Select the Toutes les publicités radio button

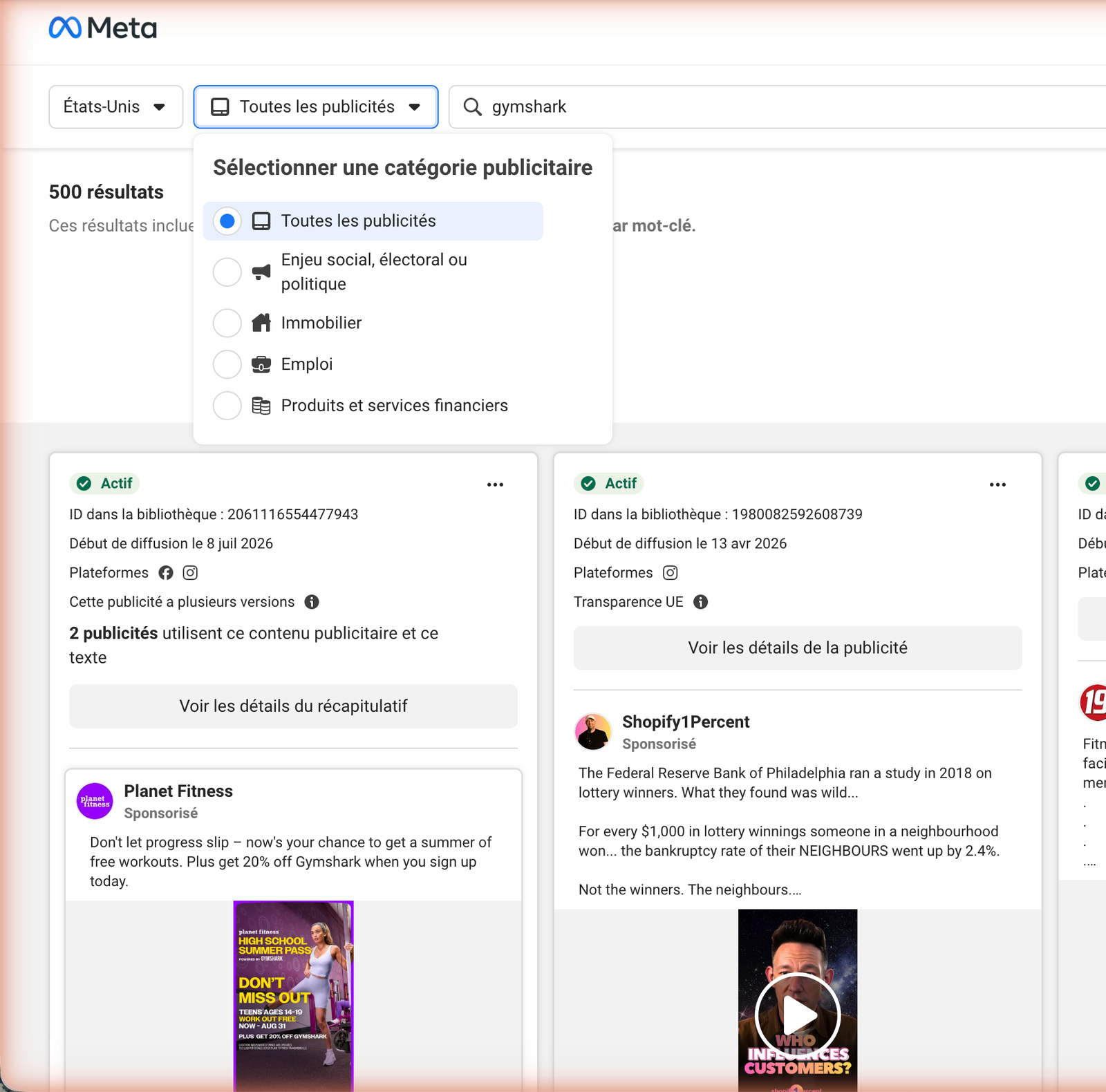point(227,221)
